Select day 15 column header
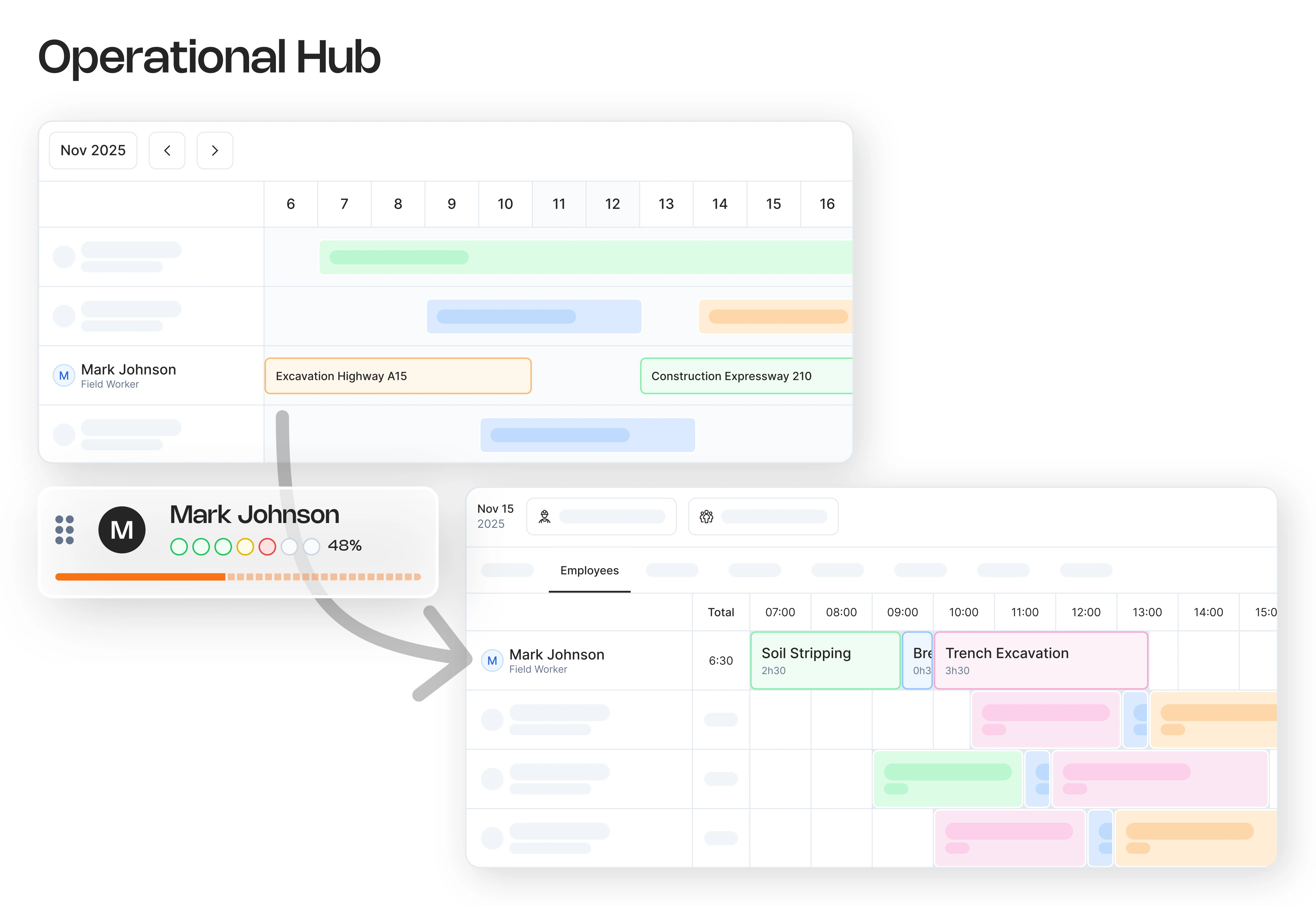Image resolution: width=1316 pixels, height=906 pixels. [x=773, y=204]
